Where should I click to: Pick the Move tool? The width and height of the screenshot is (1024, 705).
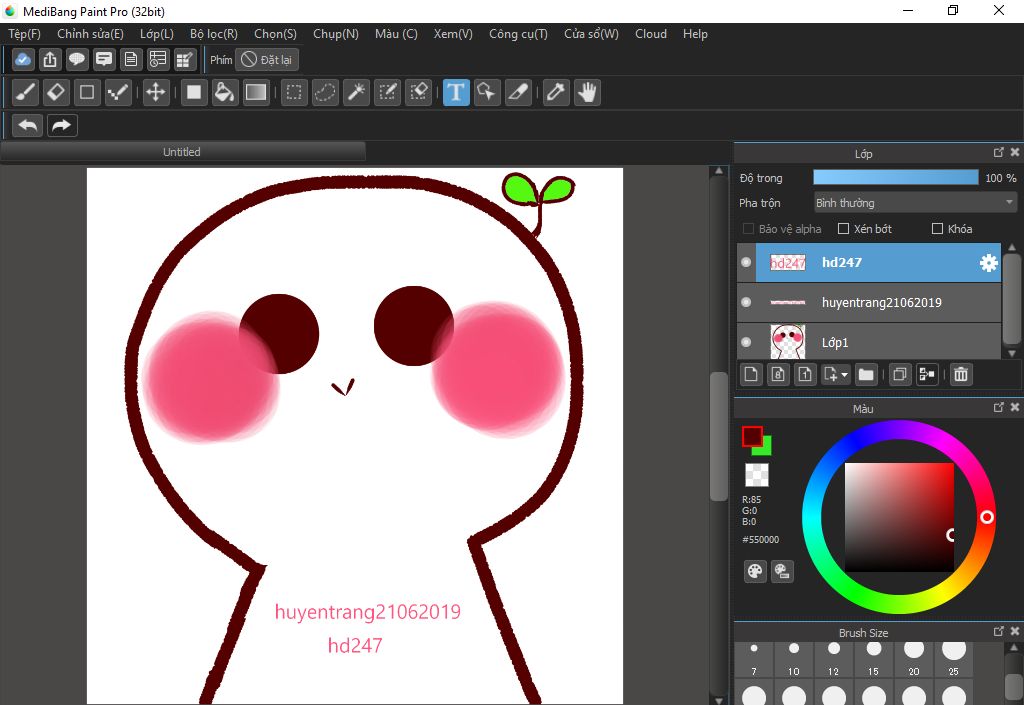pos(155,93)
